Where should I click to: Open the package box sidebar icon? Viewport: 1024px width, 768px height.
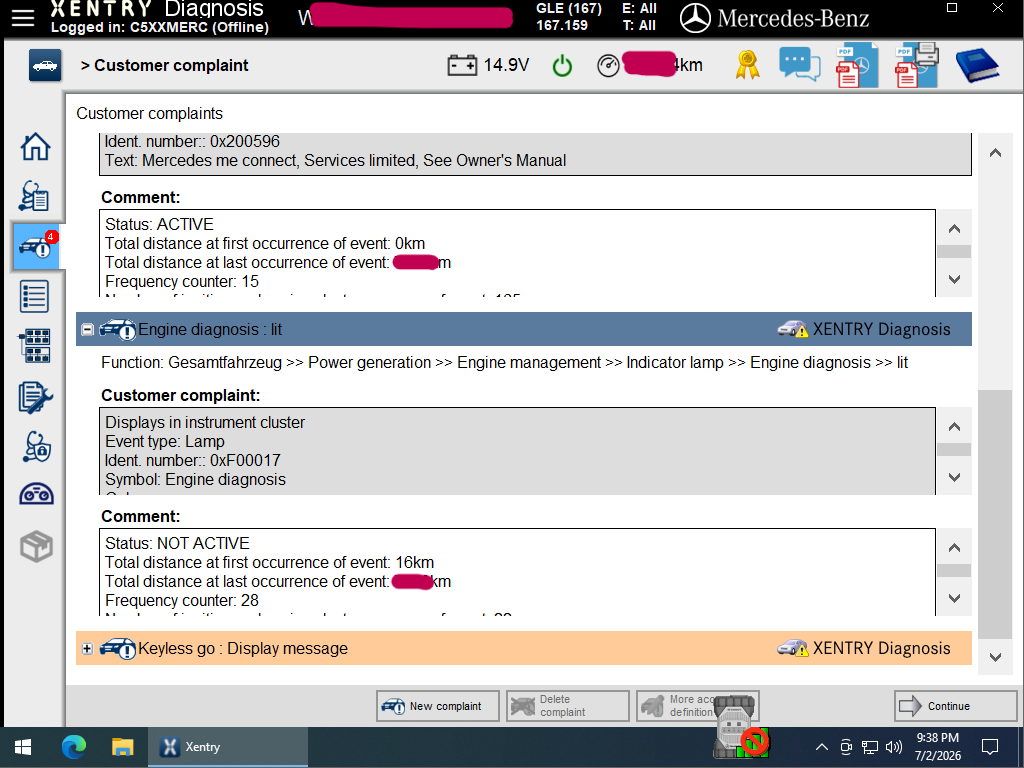pos(36,547)
